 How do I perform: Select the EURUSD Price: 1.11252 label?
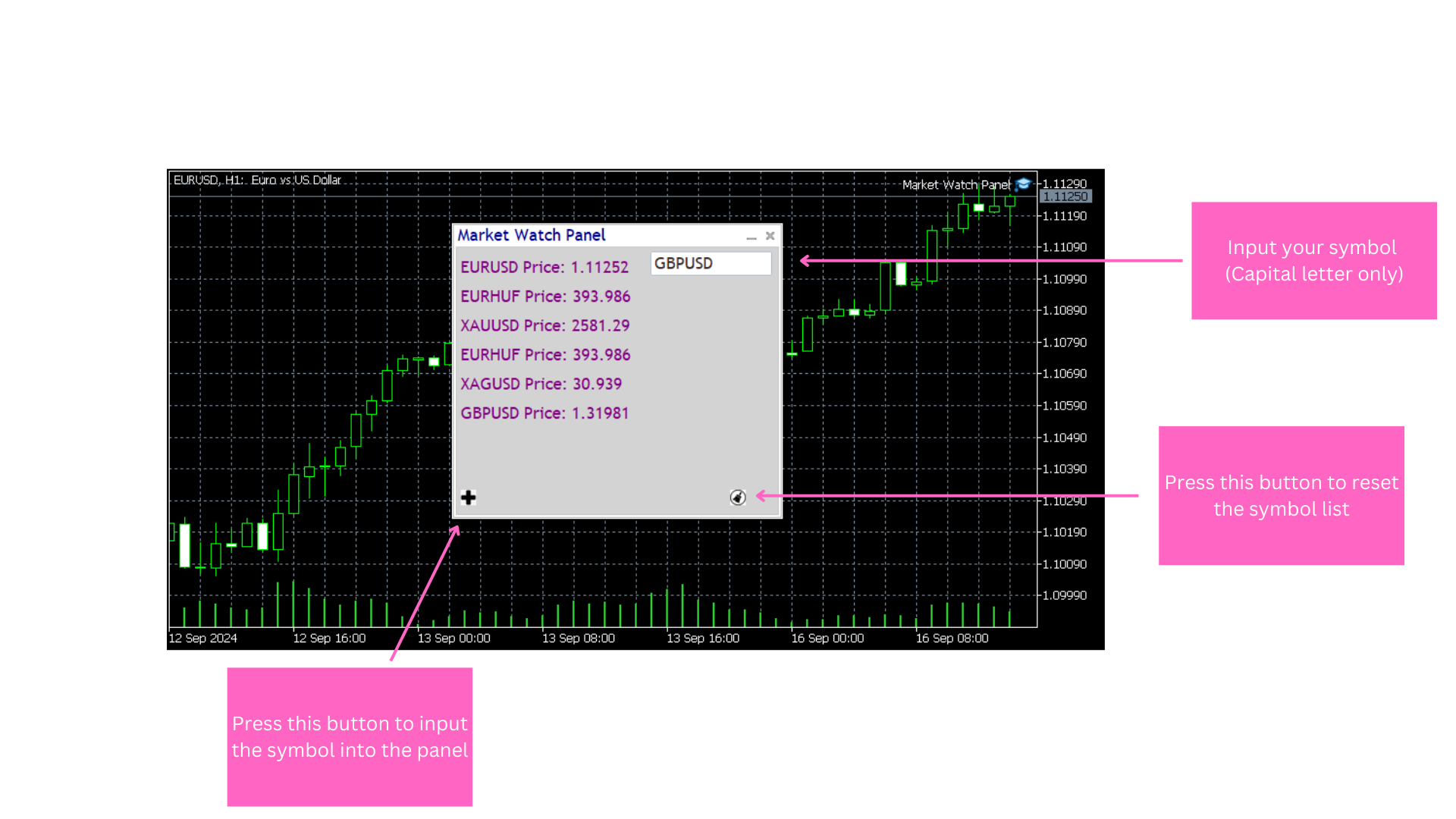(x=544, y=267)
